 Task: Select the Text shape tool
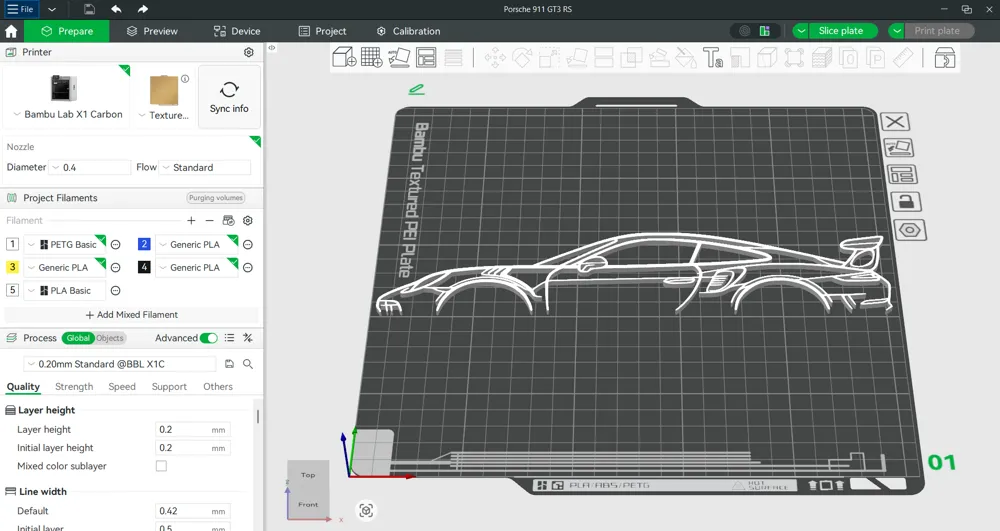[713, 58]
